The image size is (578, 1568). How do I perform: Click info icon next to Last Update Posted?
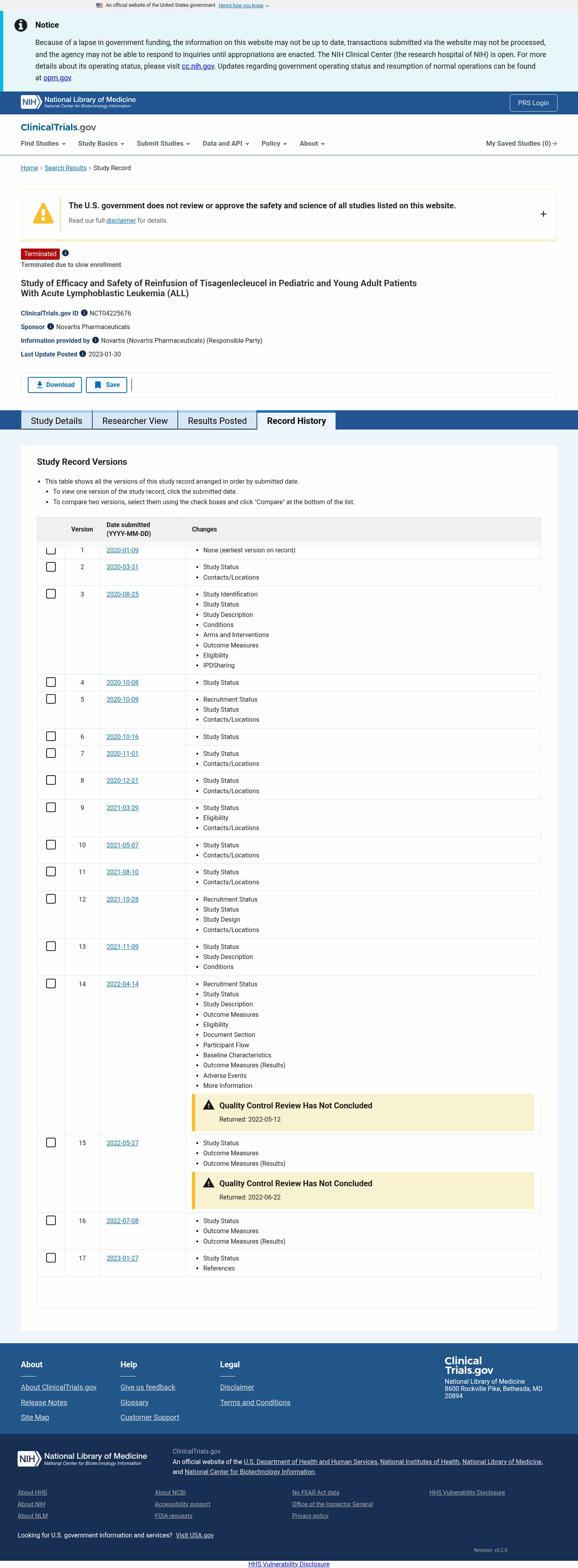(x=83, y=354)
